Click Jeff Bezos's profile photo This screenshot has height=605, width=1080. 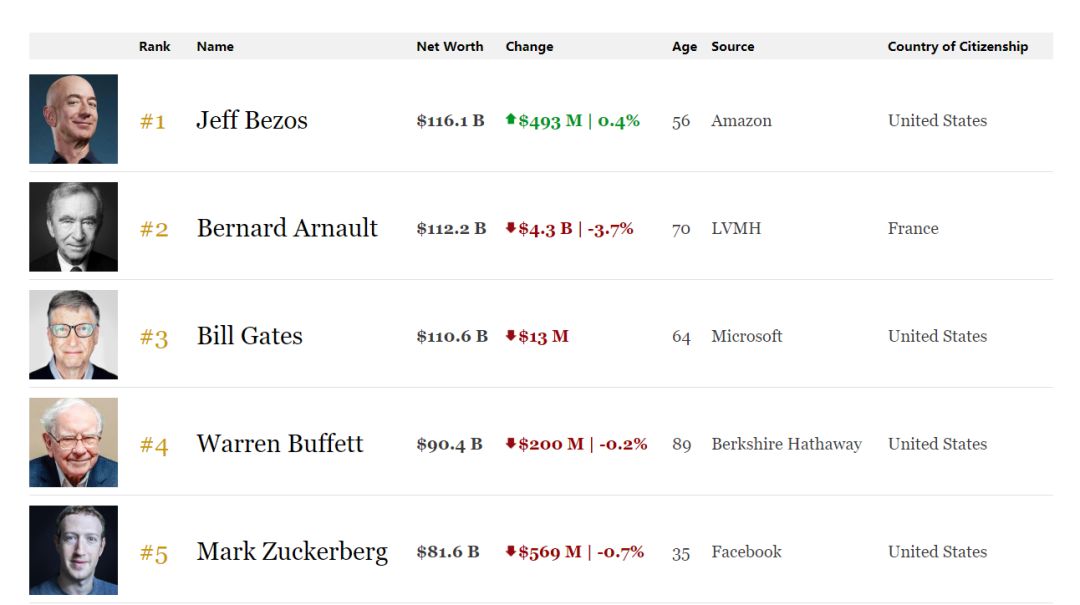(x=73, y=119)
